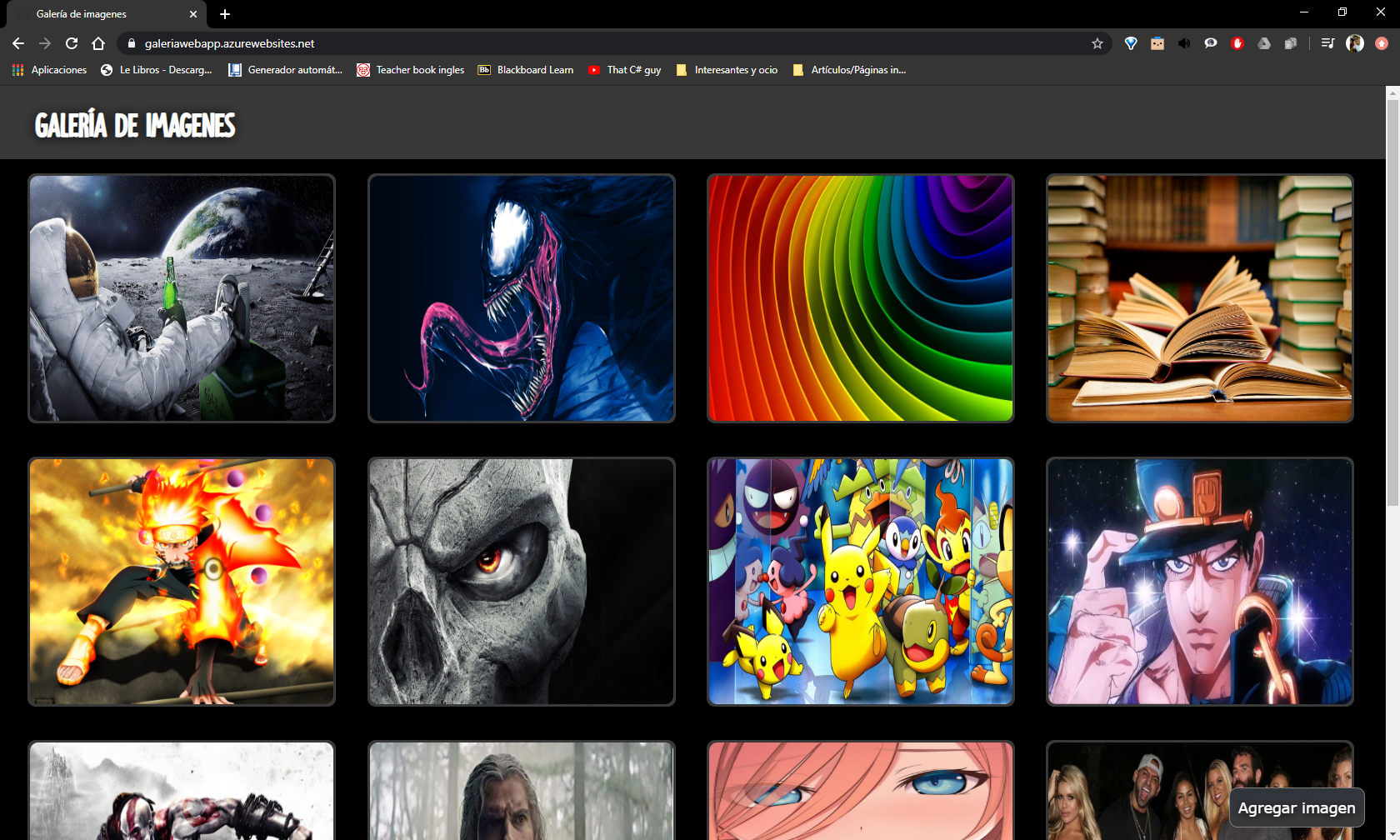Go back to the previous page
This screenshot has height=840, width=1400.
pyautogui.click(x=18, y=43)
